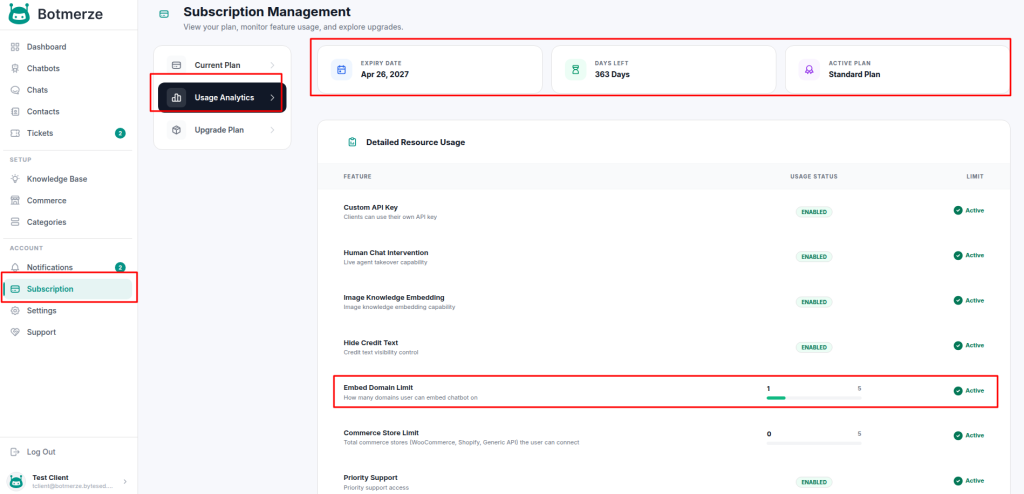Click the Support heart icon
Image resolution: width=1024 pixels, height=494 pixels.
[x=15, y=332]
